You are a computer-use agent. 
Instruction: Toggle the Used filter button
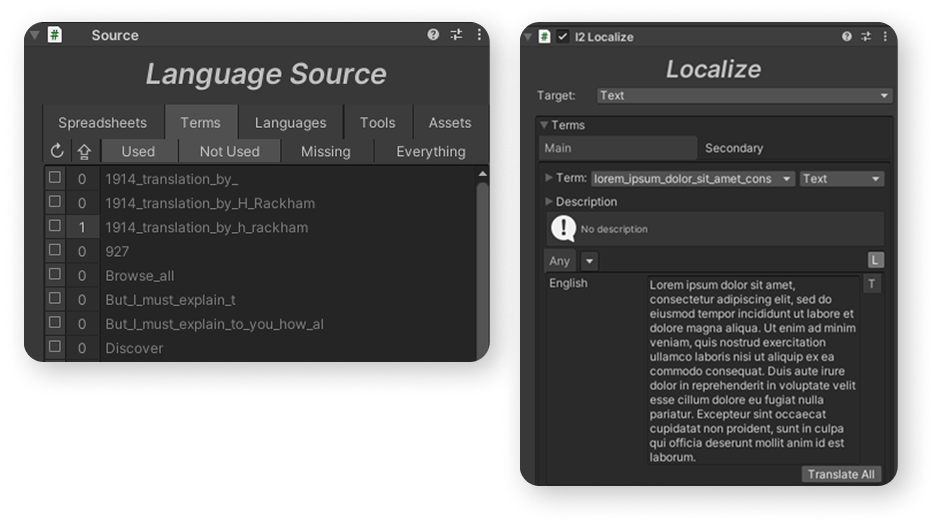pos(138,151)
